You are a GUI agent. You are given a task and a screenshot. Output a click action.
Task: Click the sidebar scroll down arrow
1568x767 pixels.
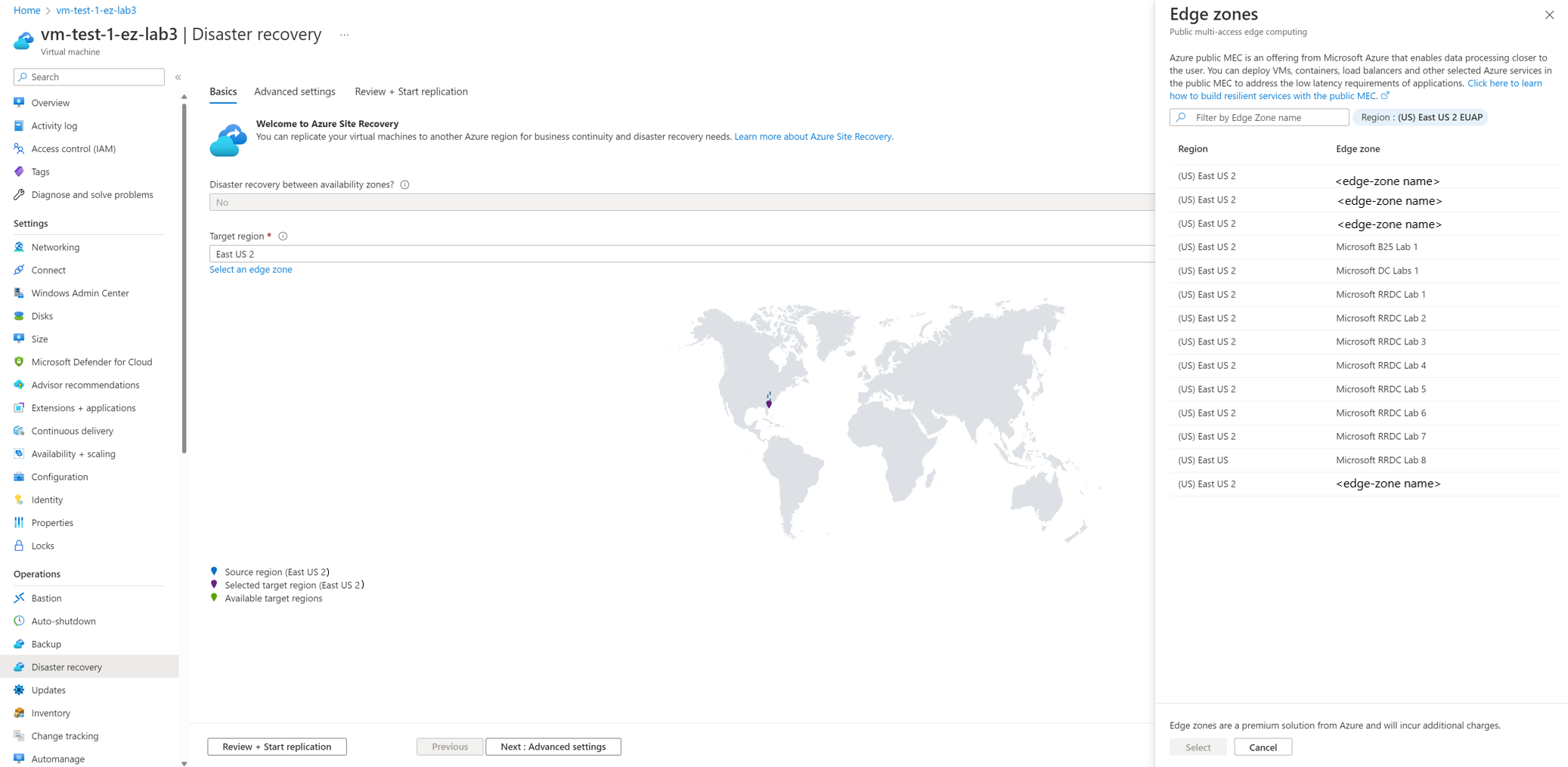coord(184,763)
